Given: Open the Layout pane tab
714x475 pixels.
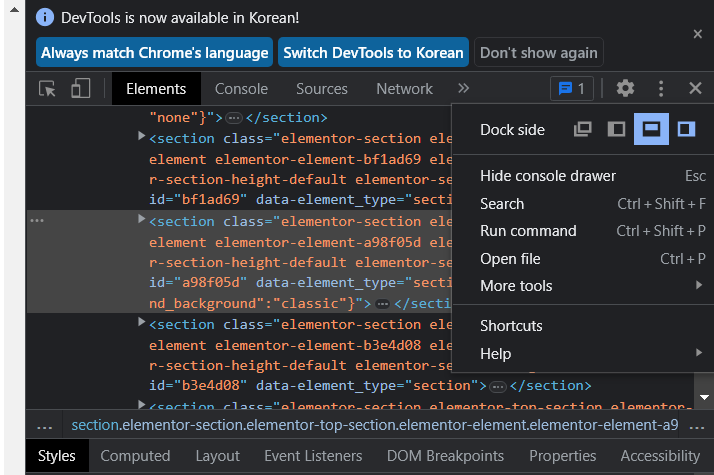Looking at the screenshot, I should [x=218, y=456].
